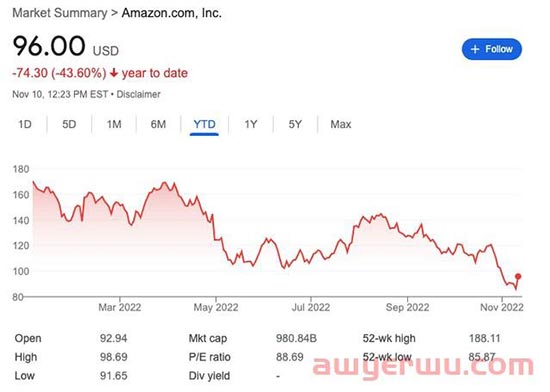Click the Mar 2022 axis label
Image resolution: width=550 pixels, height=392 pixels.
pyautogui.click(x=120, y=307)
